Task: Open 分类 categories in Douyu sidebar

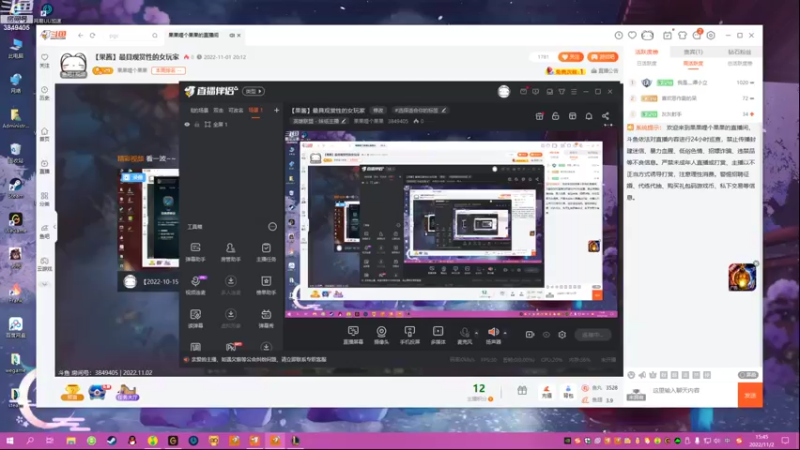Action: pyautogui.click(x=44, y=199)
